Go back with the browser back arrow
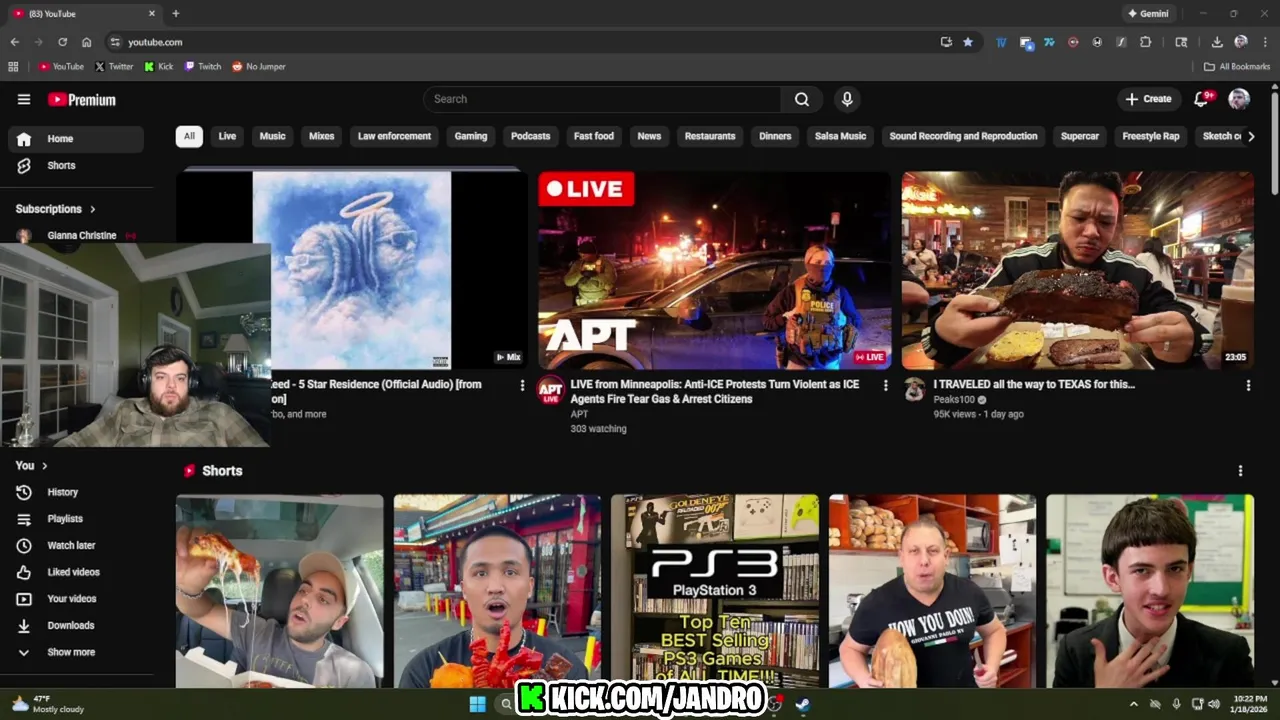The image size is (1280, 720). 15,42
